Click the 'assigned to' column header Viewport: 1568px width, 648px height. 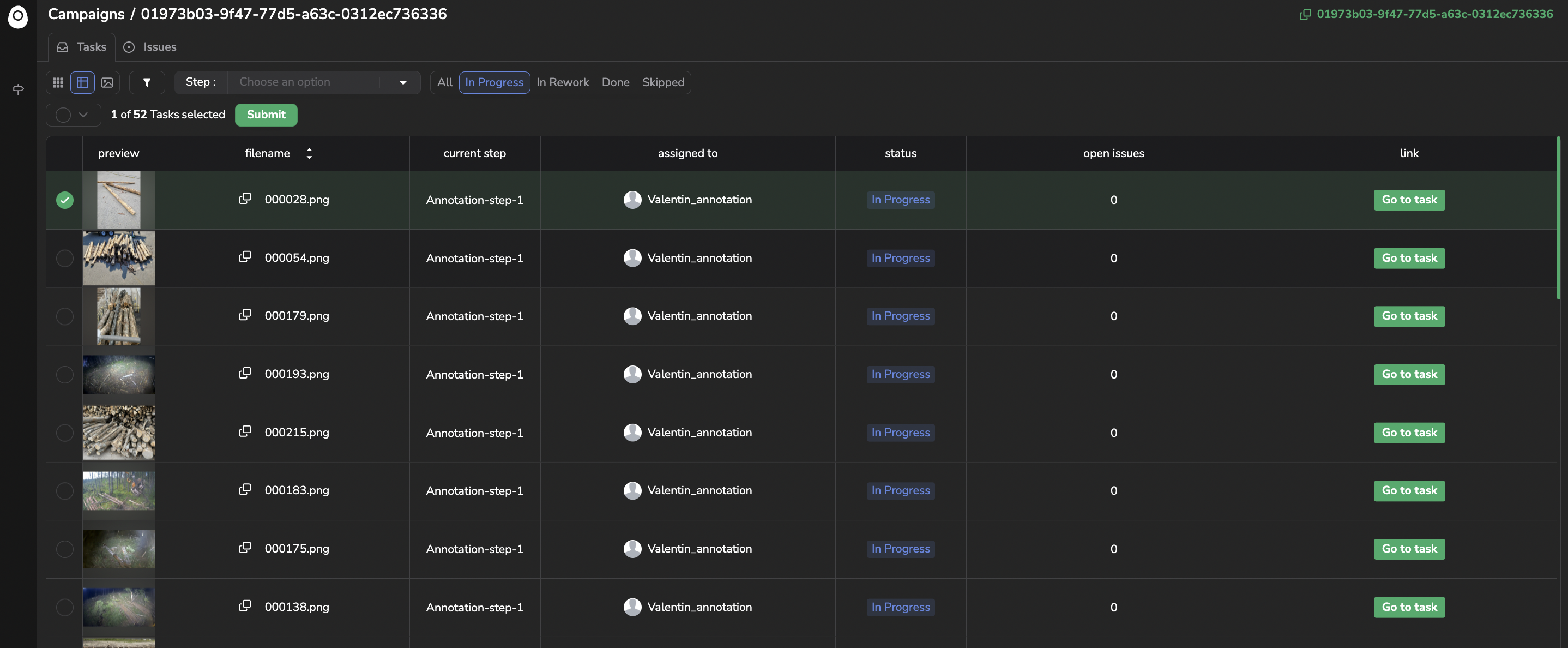(687, 153)
